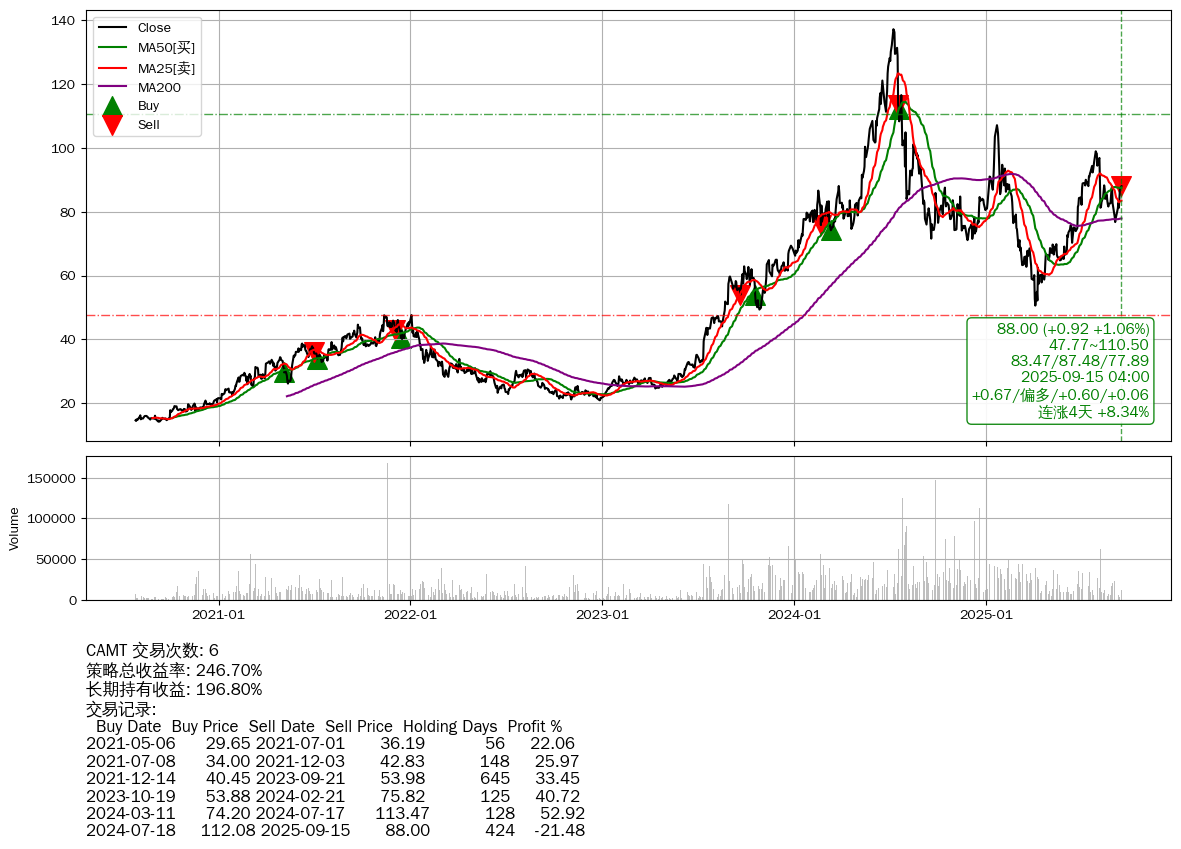Click the earliest green buy marker in 2021

284,373
